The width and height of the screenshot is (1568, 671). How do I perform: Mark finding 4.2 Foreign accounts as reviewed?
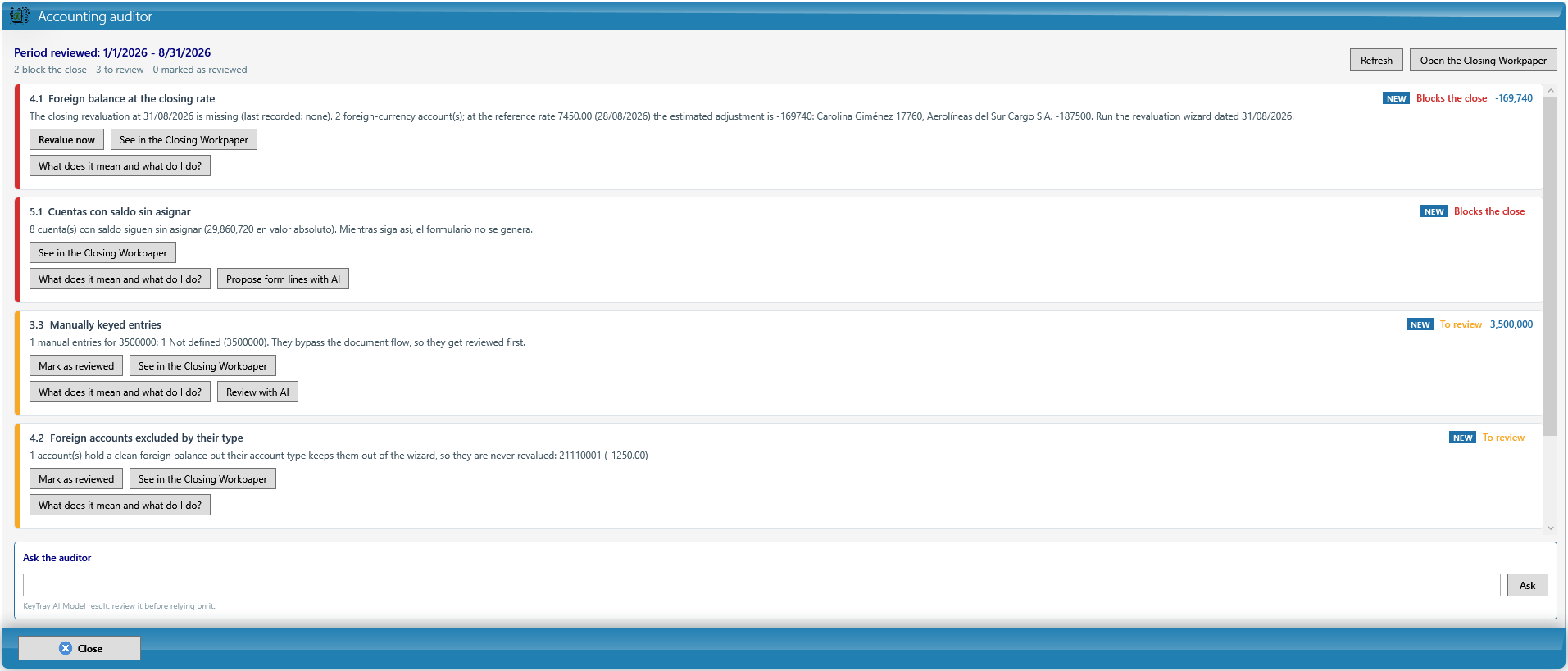(x=76, y=478)
